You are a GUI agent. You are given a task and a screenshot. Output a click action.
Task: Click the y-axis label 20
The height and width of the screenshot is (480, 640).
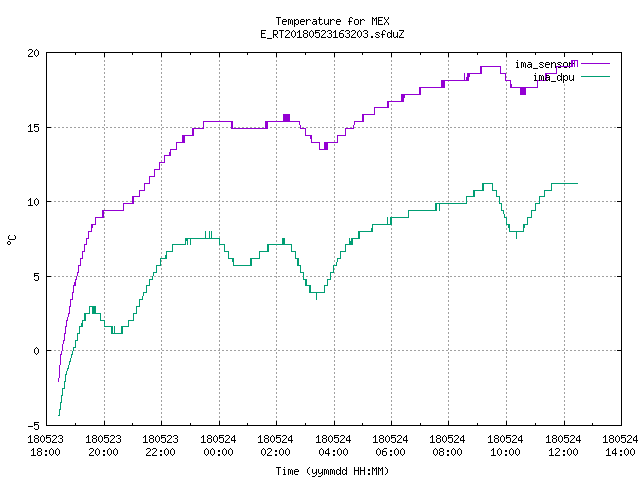(x=33, y=53)
